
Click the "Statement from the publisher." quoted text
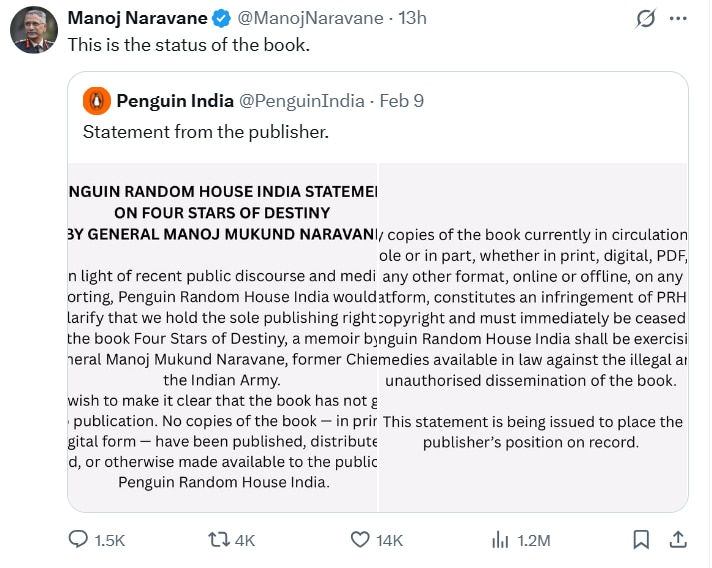205,131
